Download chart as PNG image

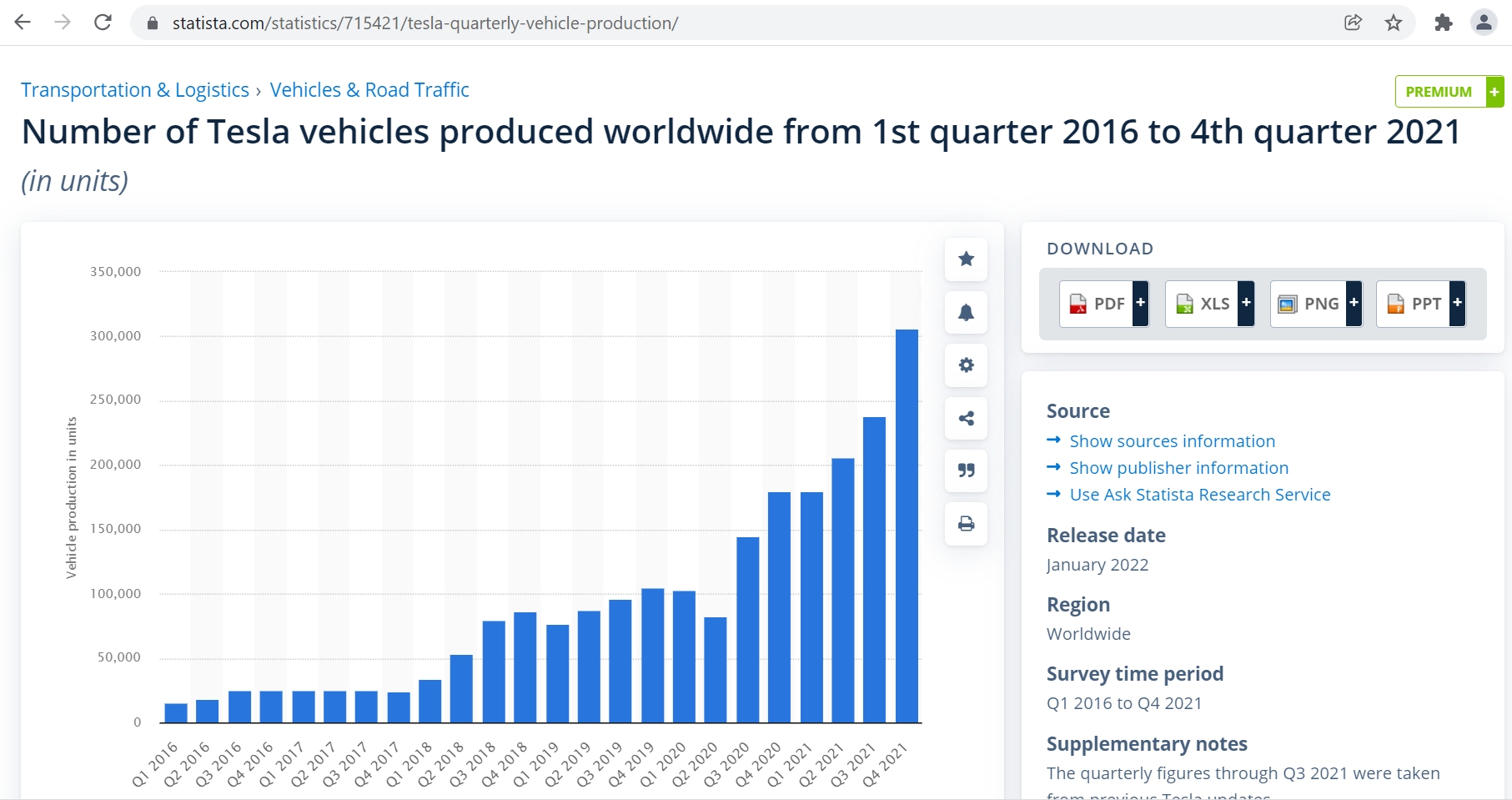coord(1316,304)
